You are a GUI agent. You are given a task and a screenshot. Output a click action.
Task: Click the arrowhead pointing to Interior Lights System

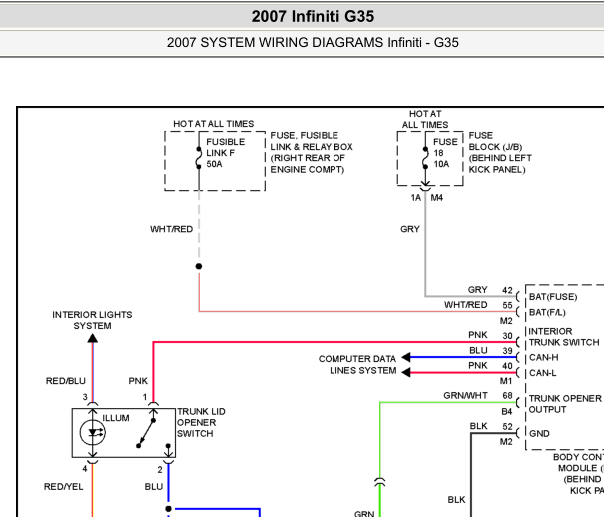92,338
